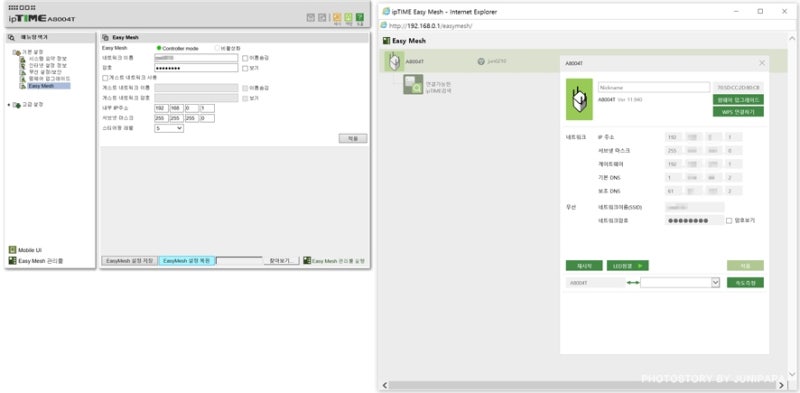
Task: Tick the show password checkbox in the A8004T popup
Action: [729, 220]
